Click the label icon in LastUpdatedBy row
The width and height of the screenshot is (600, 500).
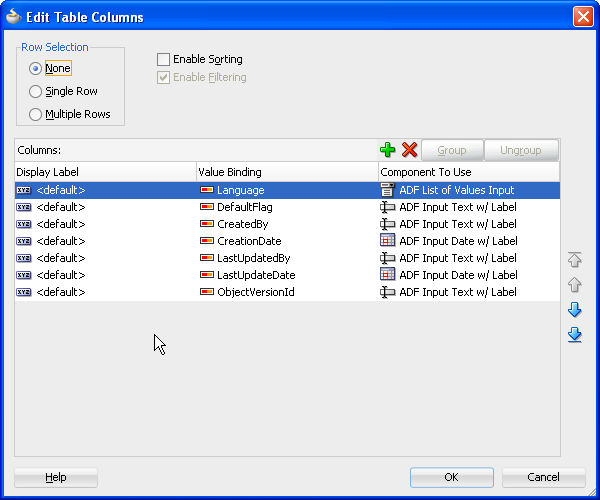pos(24,258)
